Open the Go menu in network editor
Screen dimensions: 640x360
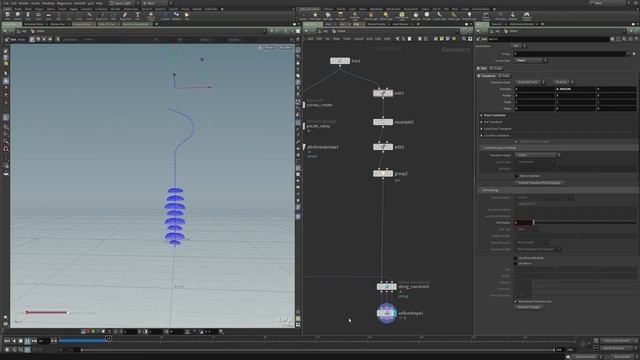327,39
